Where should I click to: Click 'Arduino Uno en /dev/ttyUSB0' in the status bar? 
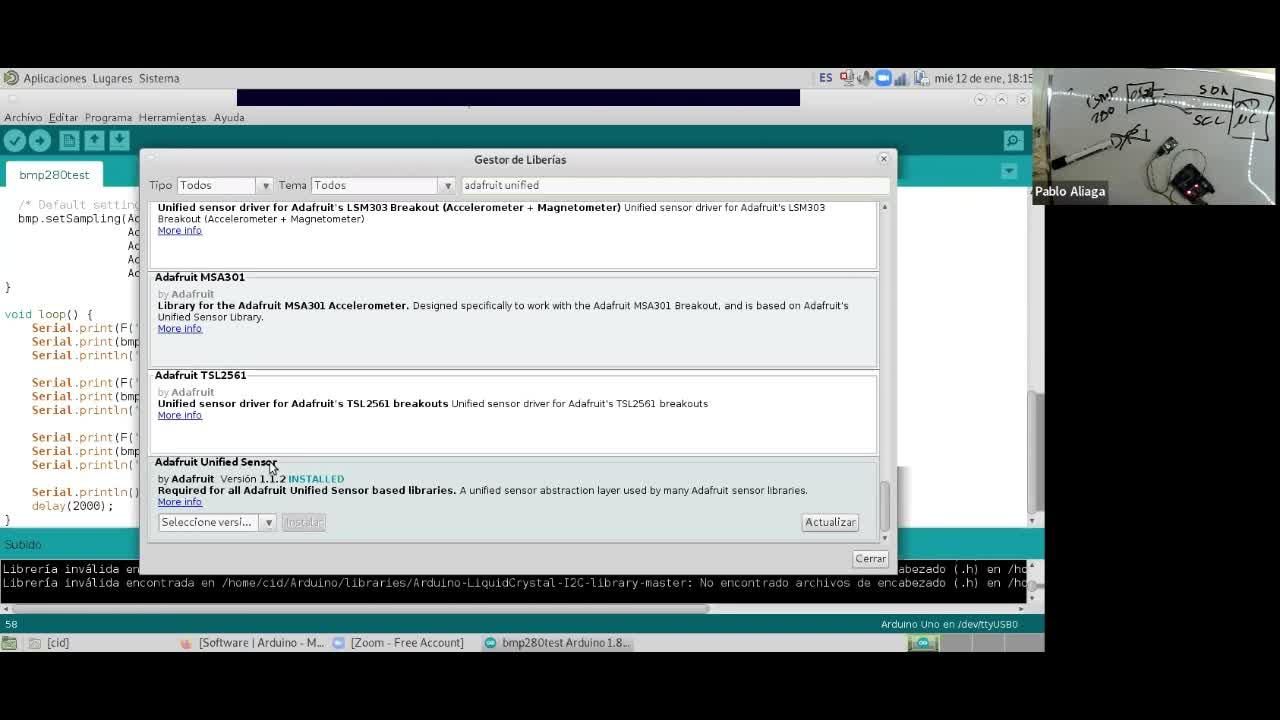point(949,624)
